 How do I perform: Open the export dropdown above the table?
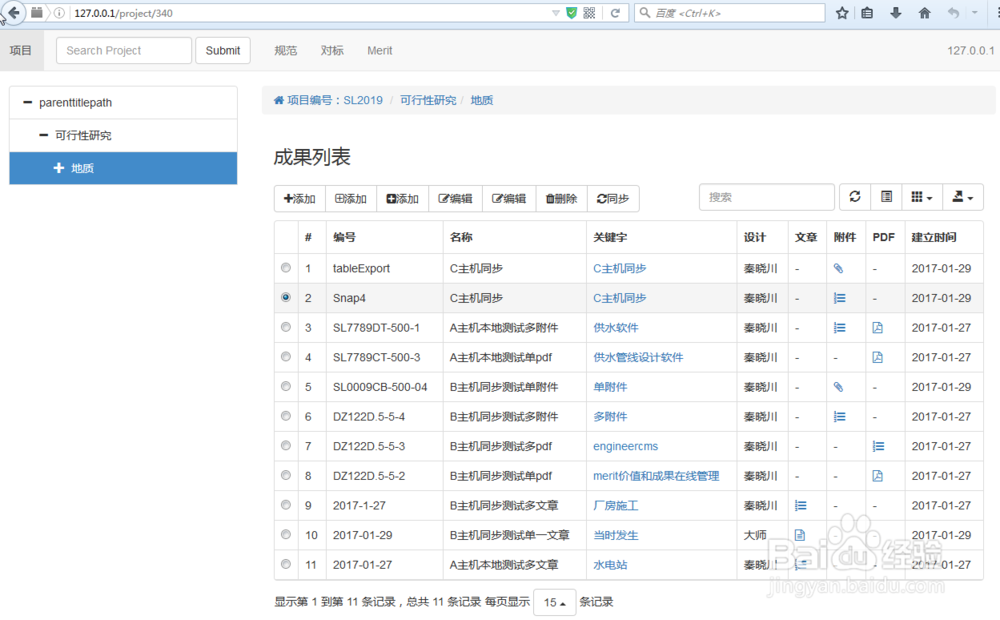click(x=962, y=197)
